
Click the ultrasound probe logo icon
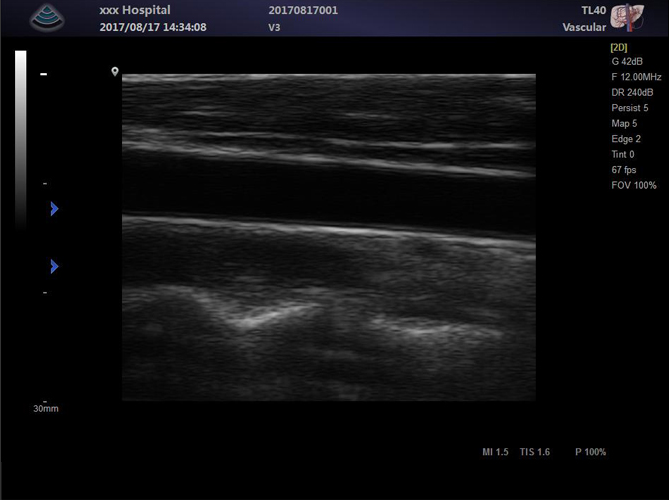[x=47, y=18]
